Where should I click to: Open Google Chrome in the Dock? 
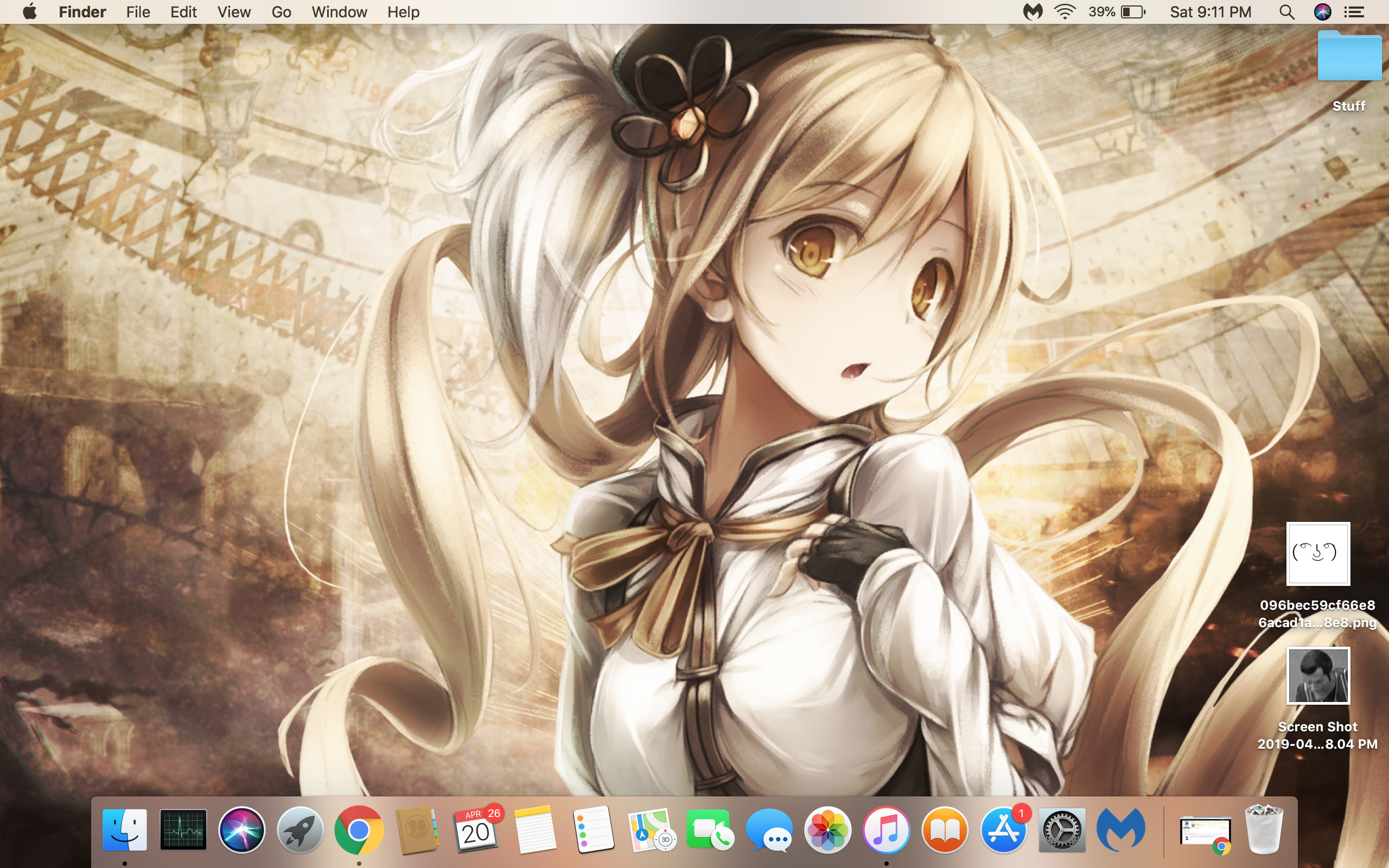tap(359, 830)
